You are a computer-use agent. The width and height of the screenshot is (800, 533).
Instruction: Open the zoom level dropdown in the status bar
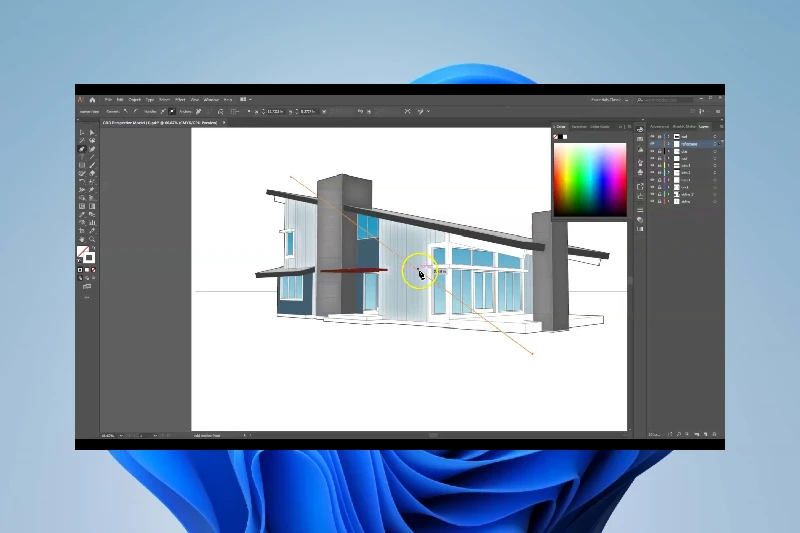click(x=120, y=435)
